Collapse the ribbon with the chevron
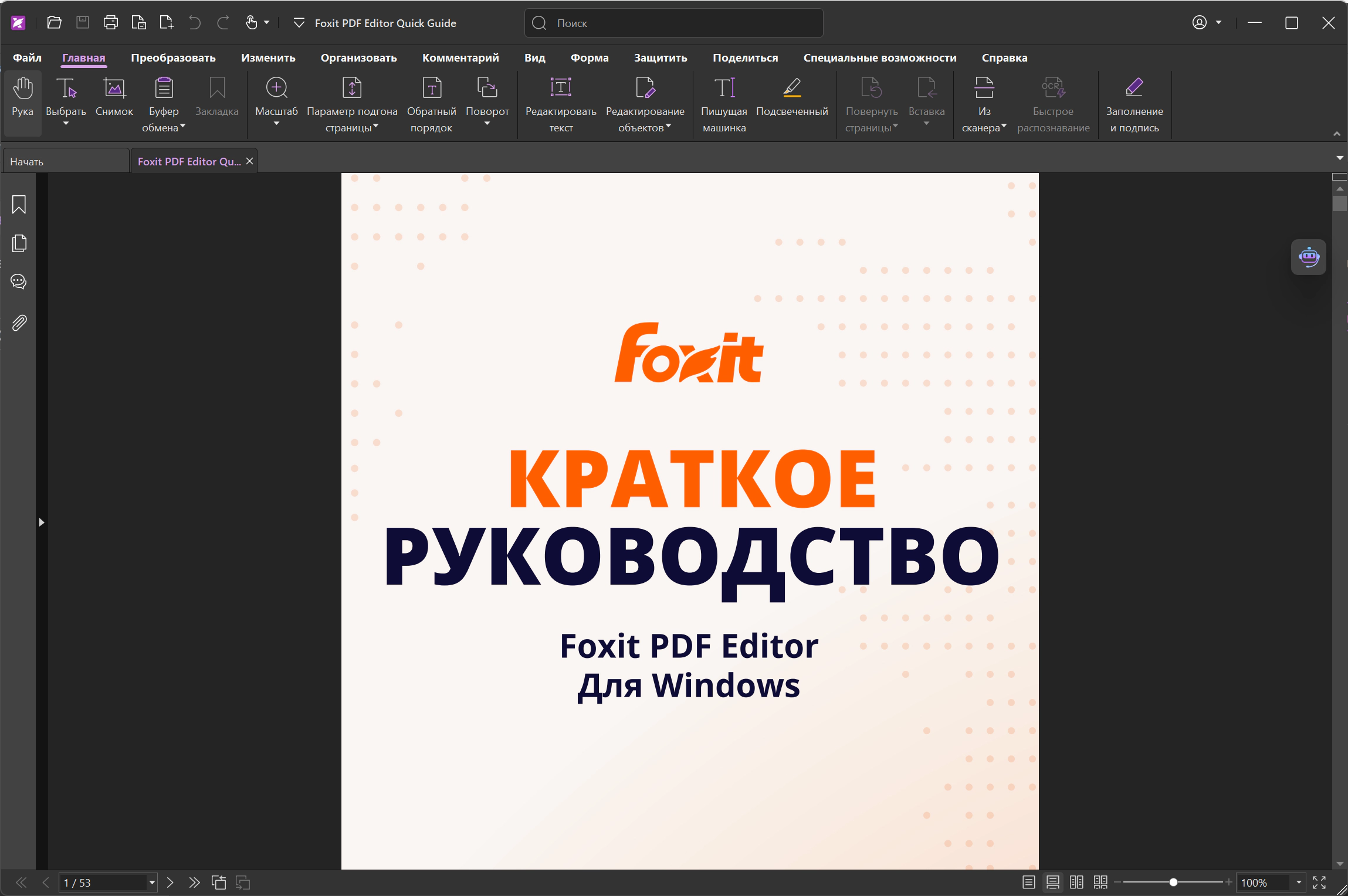 point(1337,134)
